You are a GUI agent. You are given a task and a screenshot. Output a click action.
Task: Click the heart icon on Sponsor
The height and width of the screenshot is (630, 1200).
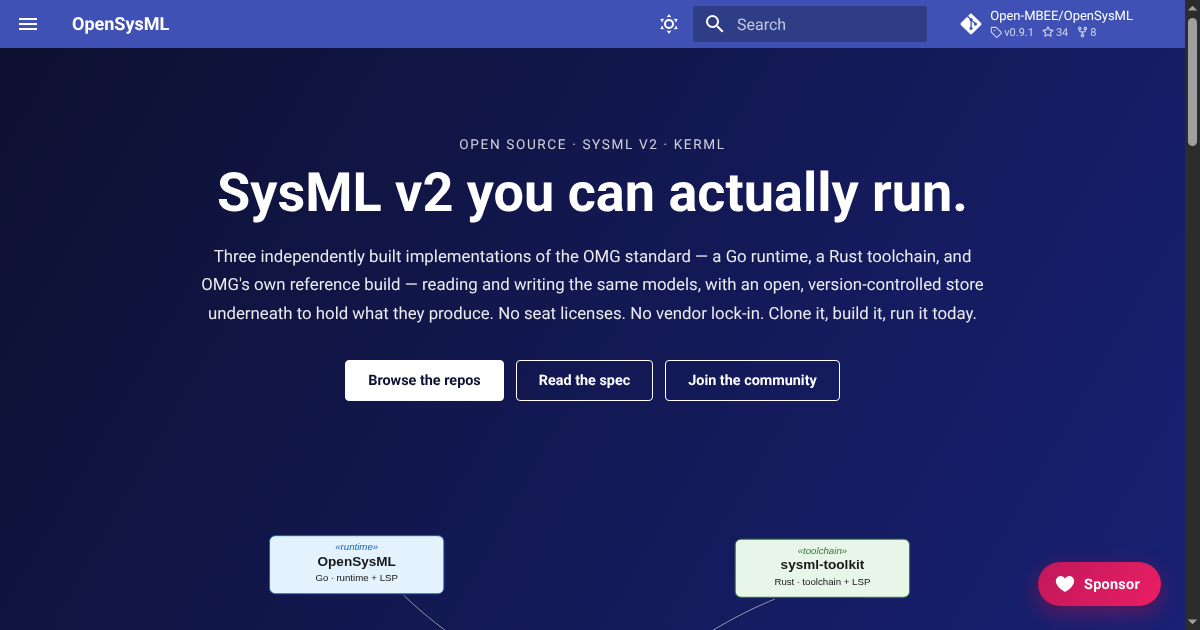point(1065,584)
